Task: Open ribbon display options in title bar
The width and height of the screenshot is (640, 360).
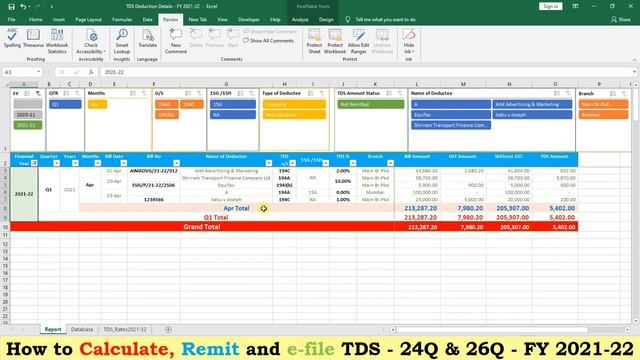Action: click(575, 7)
